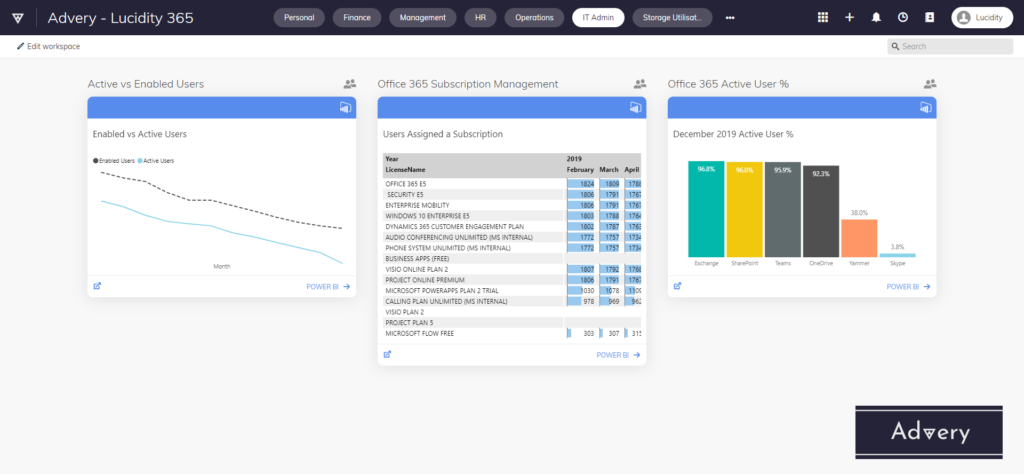1024x474 pixels.
Task: Click Power BI icon on Active vs Enabled Users card
Action: (345, 108)
